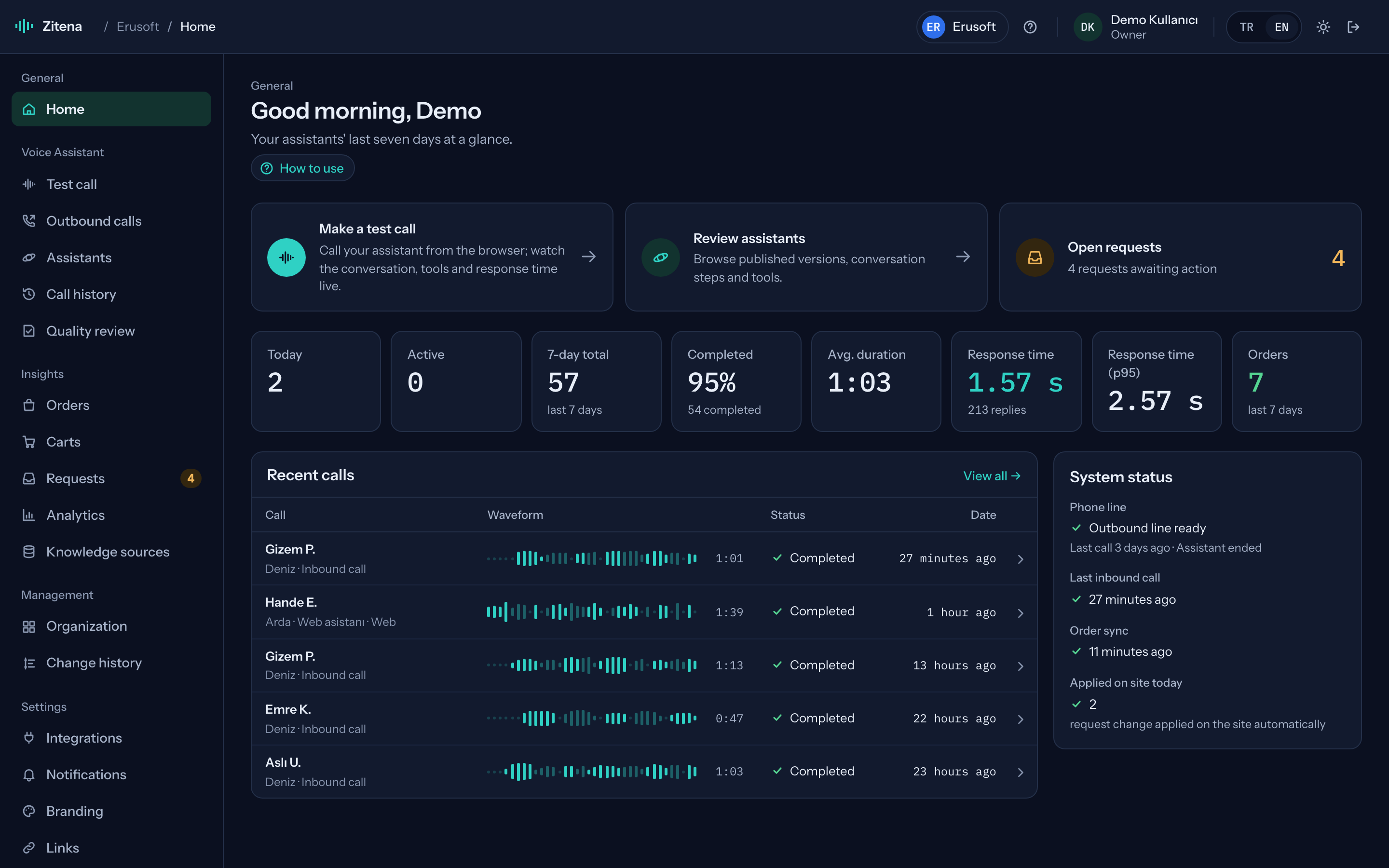Go to Erusoft breadcrumb
Image resolution: width=1389 pixels, height=868 pixels.
pos(138,27)
